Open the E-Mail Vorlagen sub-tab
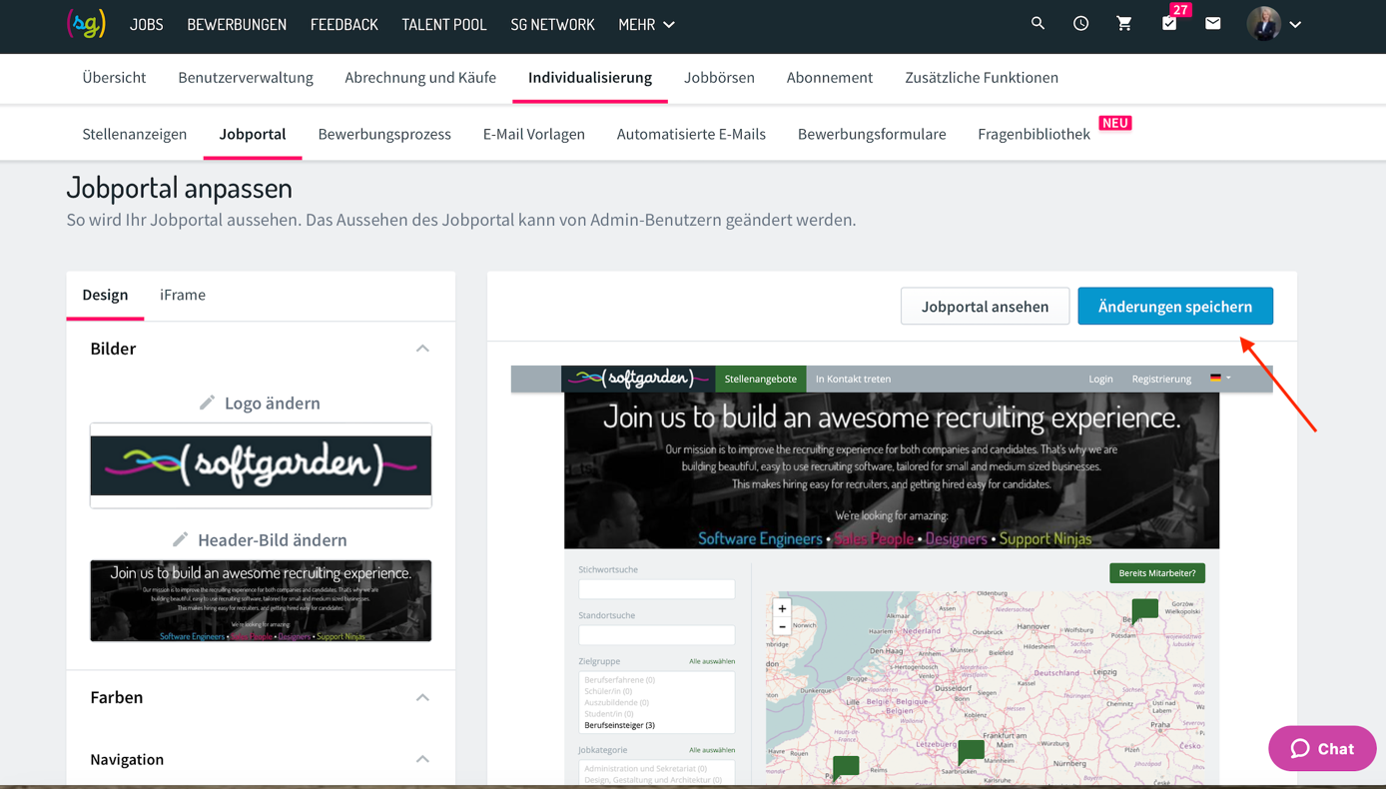This screenshot has height=794, width=1390. [x=535, y=135]
